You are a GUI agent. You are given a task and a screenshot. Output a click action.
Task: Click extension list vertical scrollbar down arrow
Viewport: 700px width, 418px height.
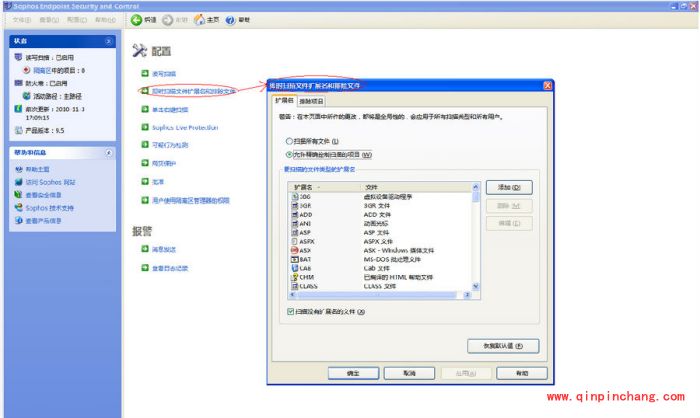tap(475, 286)
